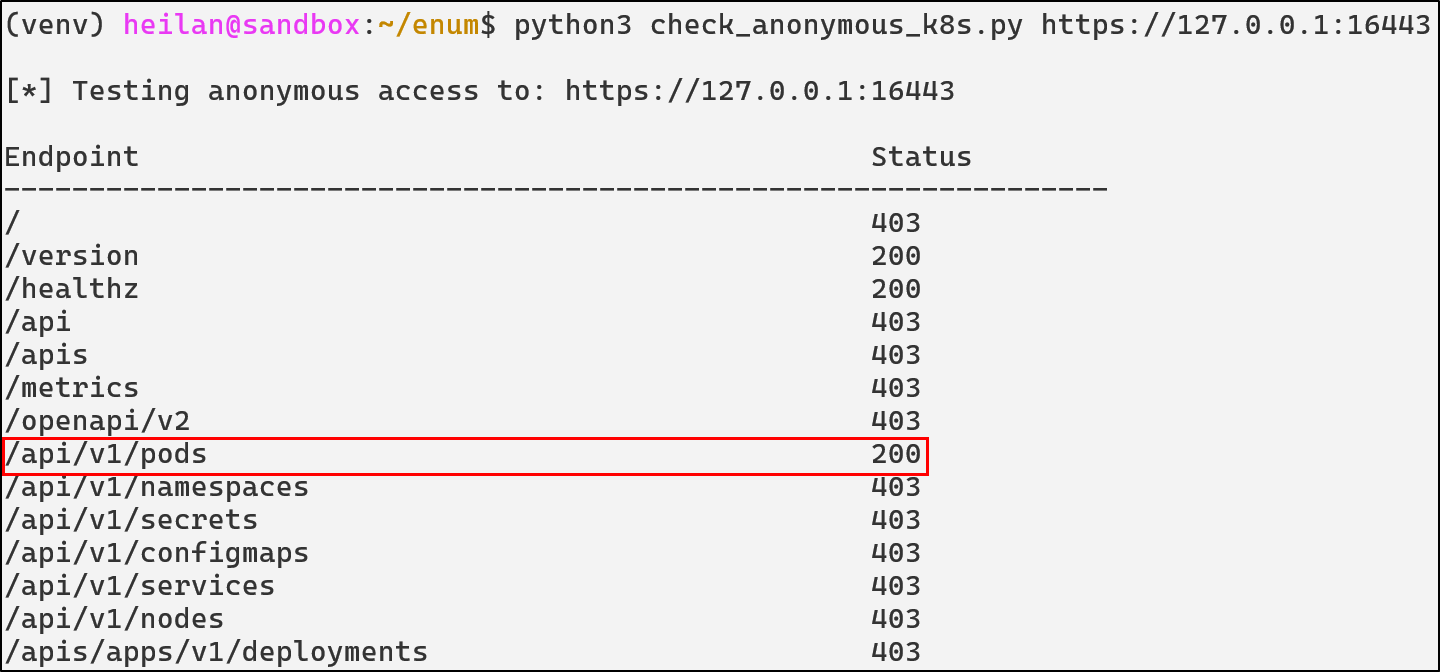Screen dimensions: 1440x672
Task: Click the URL in the Testing anonymous access line
Action: [x=760, y=91]
